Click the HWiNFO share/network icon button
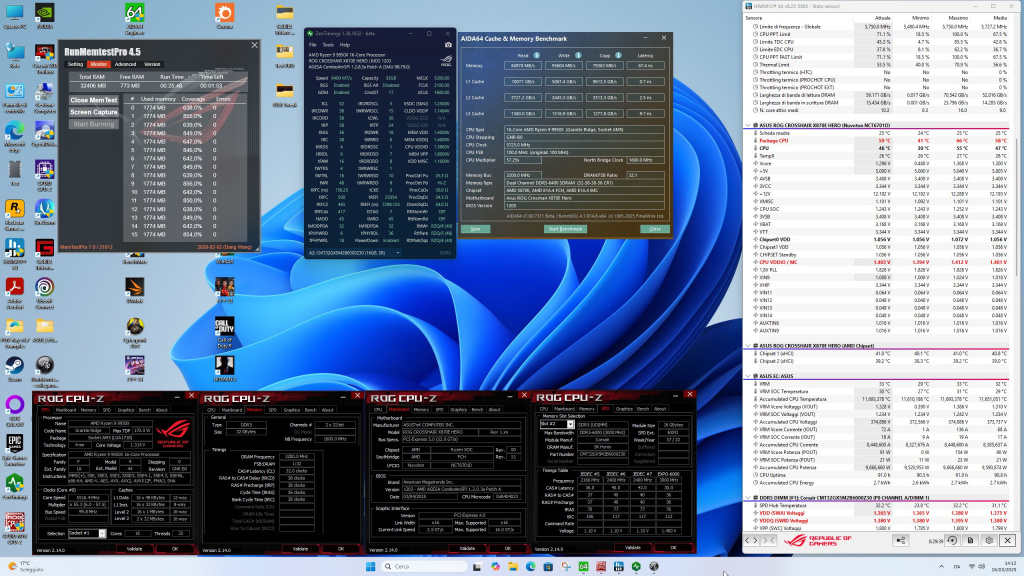Screen dimensions: 1024x576 pyautogui.click(x=901, y=540)
